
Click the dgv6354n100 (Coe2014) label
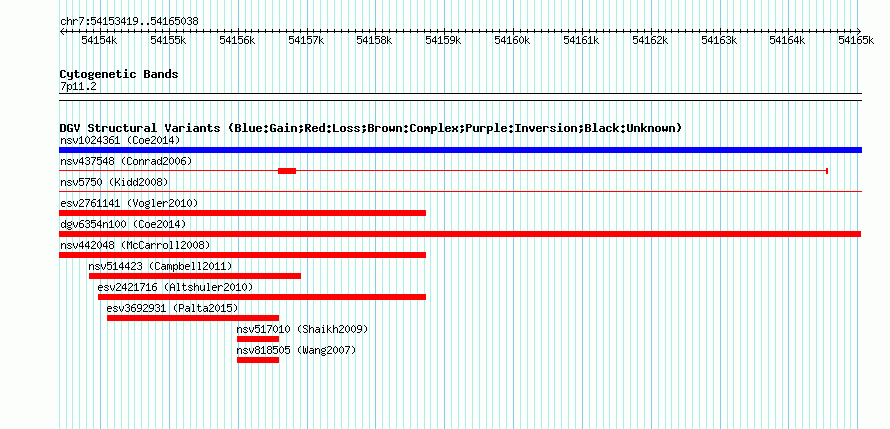point(123,224)
